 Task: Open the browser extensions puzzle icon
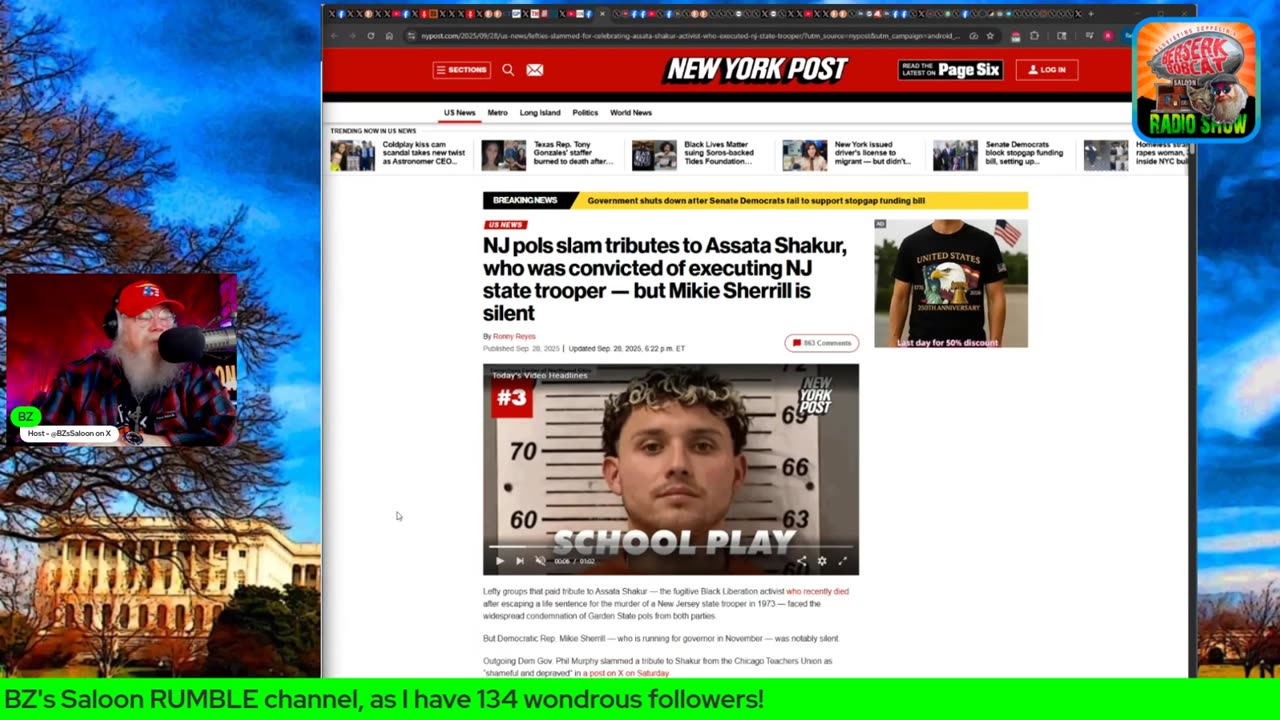(x=1034, y=36)
